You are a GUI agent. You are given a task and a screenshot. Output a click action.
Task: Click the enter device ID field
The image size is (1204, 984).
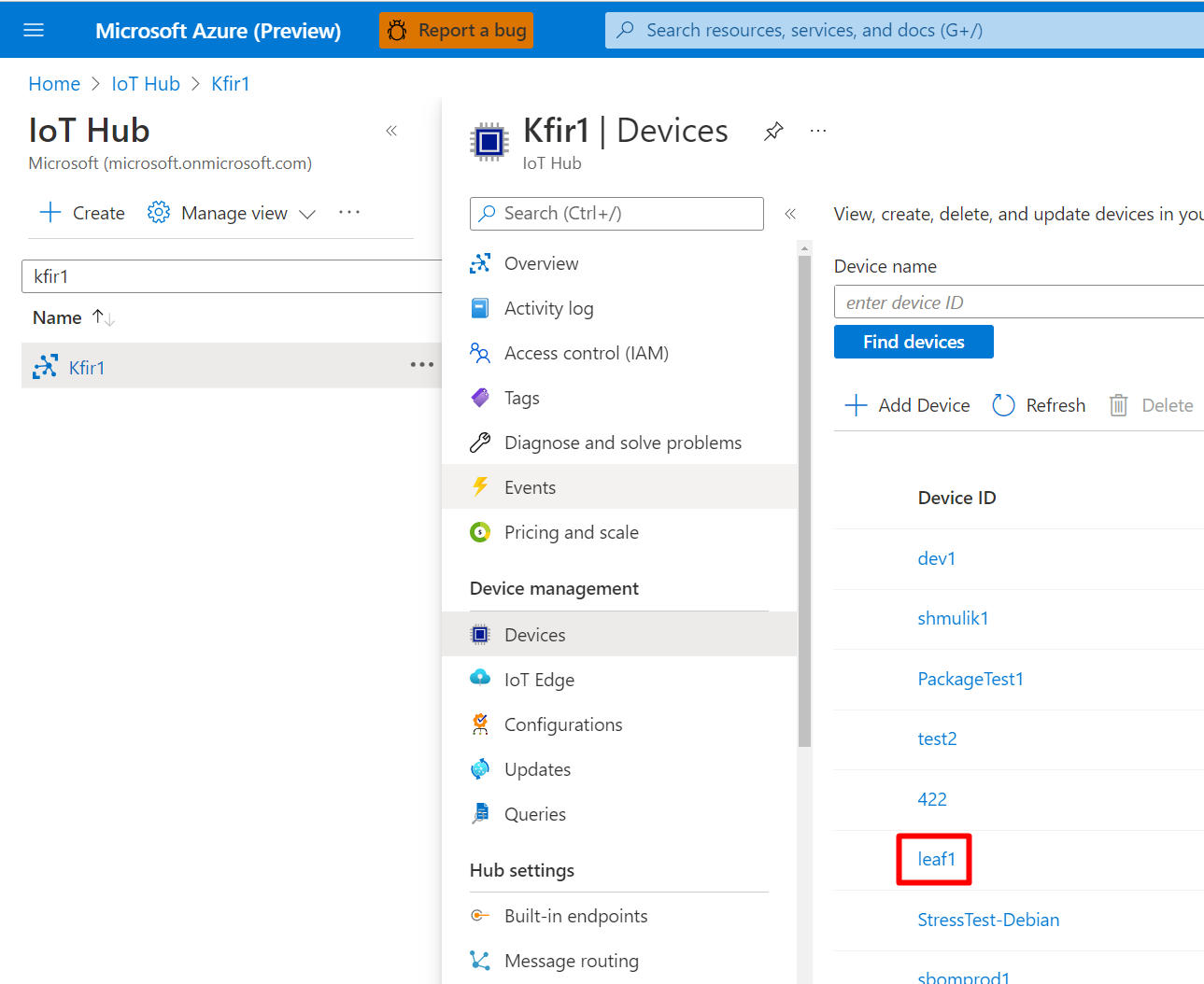pos(1018,302)
